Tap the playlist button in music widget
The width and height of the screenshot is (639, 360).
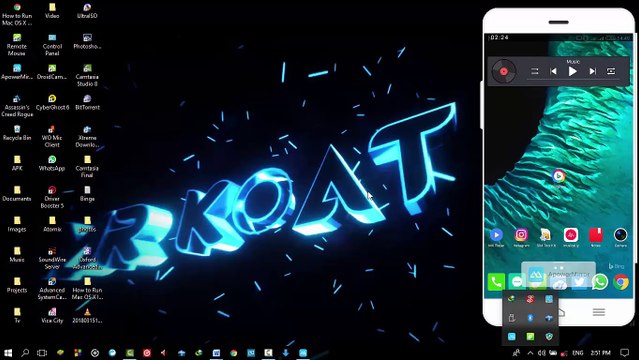coord(535,71)
